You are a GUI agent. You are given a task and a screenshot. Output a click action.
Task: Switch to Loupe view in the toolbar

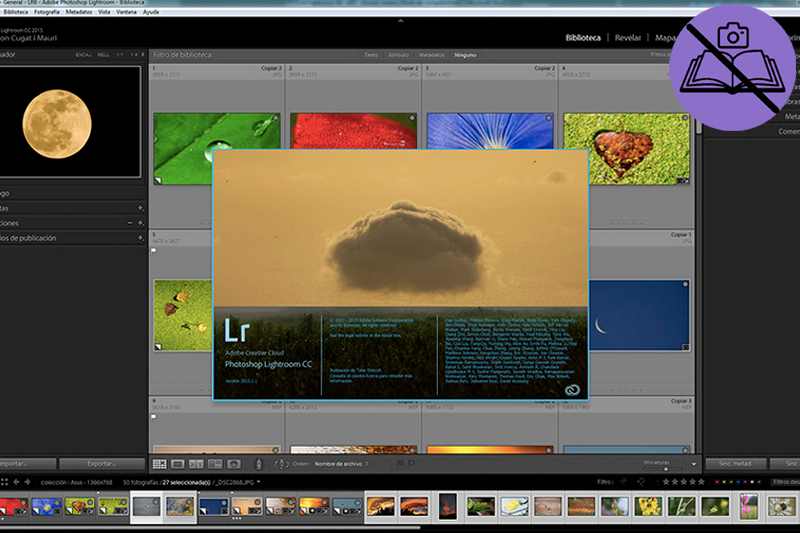[178, 464]
